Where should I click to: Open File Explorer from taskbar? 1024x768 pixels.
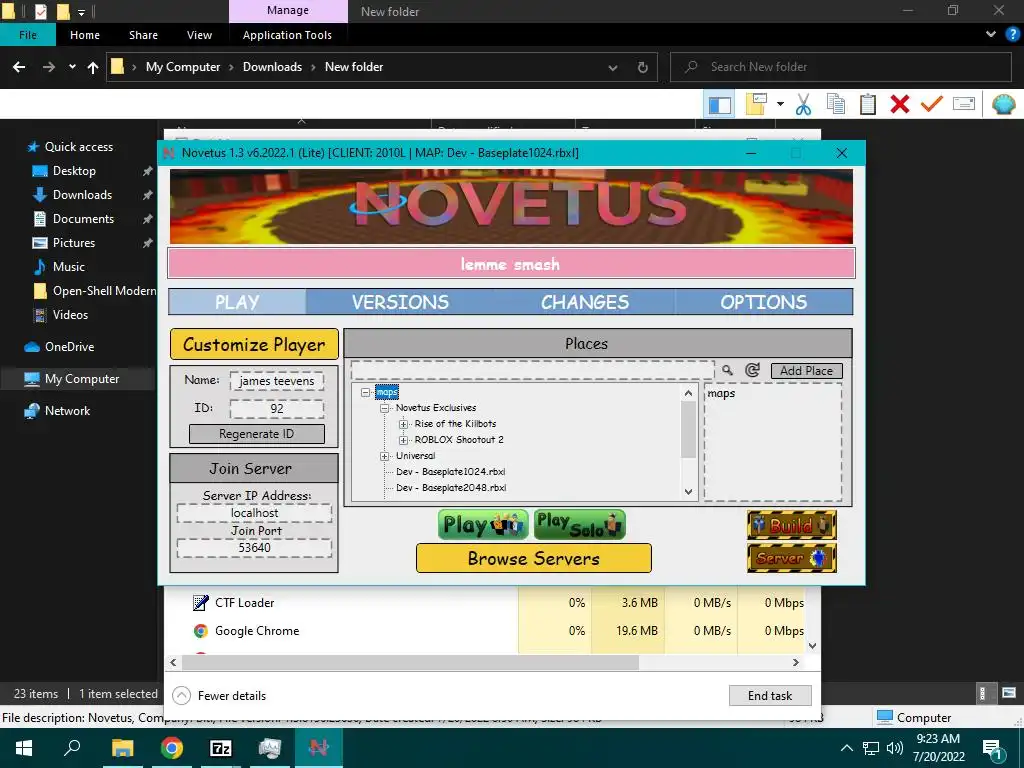tap(122, 748)
